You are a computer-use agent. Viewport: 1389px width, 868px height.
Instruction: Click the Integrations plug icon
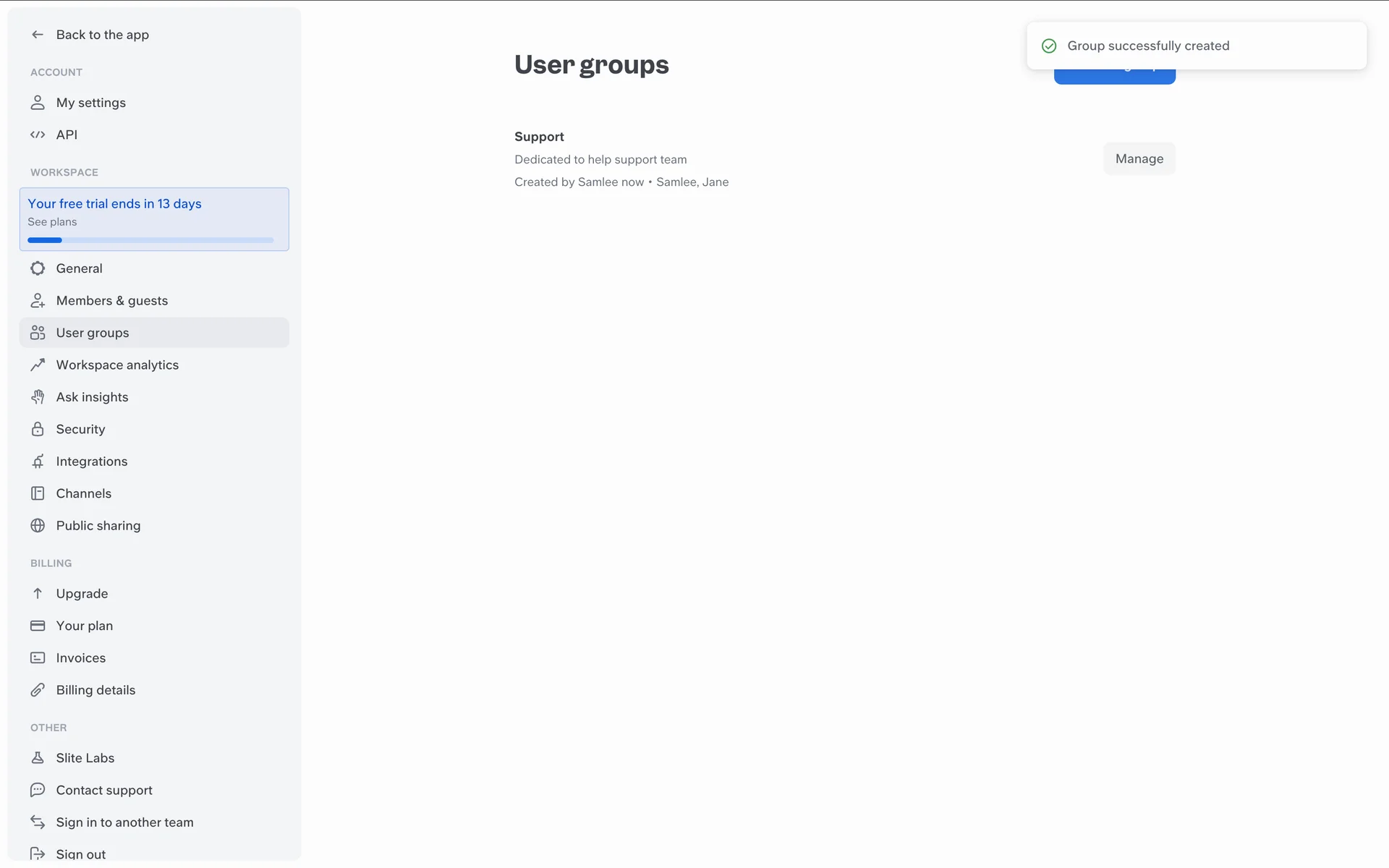pyautogui.click(x=38, y=461)
